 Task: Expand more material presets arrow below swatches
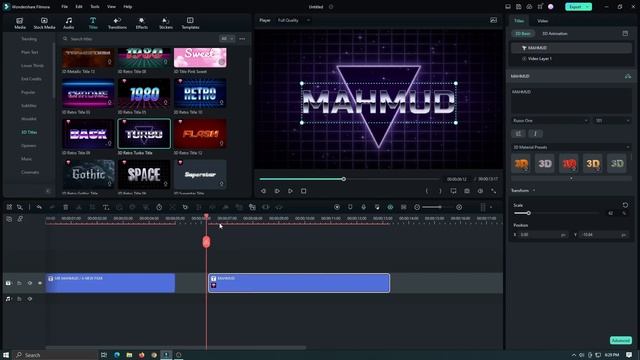(571, 178)
